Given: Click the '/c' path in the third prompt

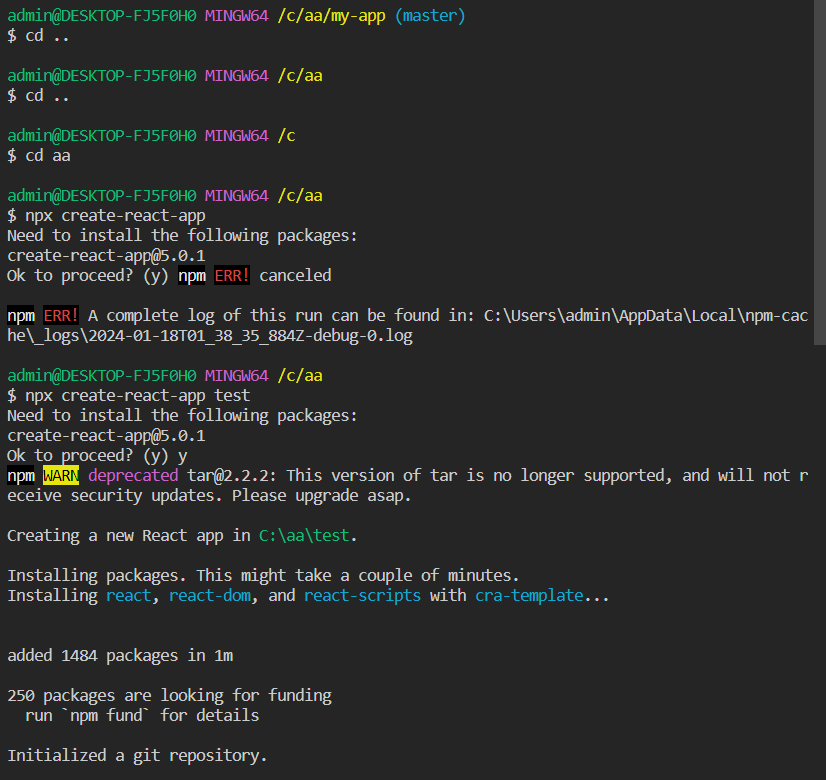Looking at the screenshot, I should 286,136.
